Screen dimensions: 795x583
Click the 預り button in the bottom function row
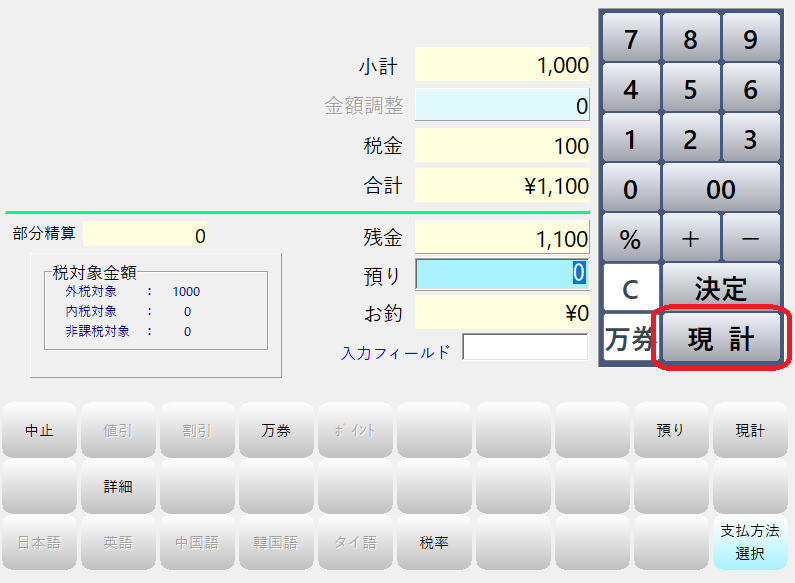click(x=670, y=430)
